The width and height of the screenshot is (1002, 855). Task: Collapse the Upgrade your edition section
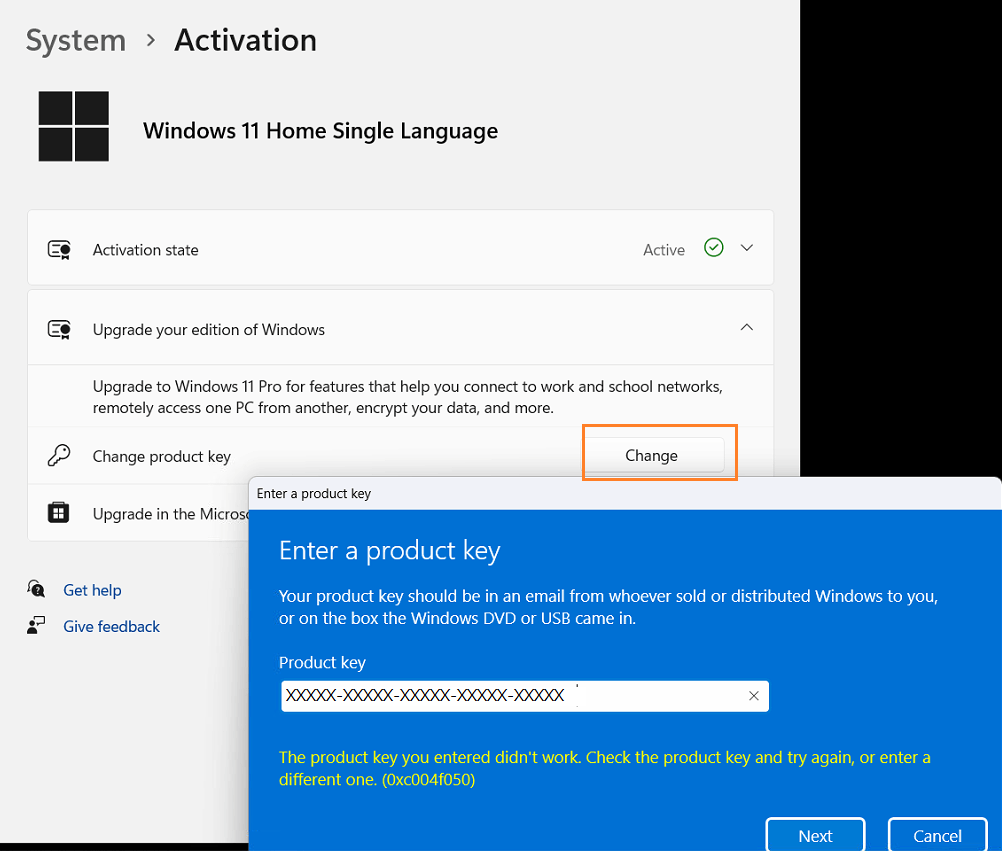[746, 327]
